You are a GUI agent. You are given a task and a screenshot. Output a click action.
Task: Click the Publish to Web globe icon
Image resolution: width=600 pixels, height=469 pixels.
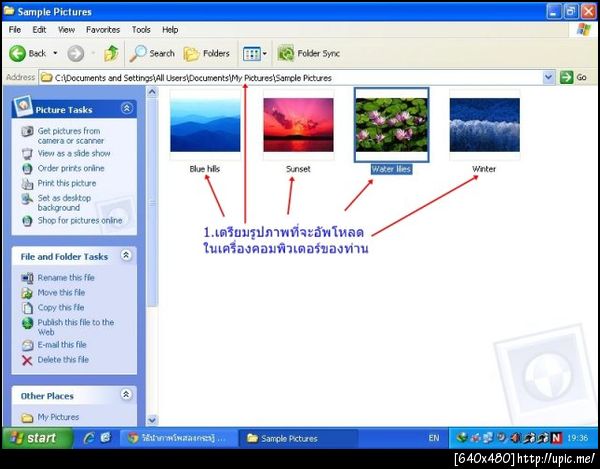[27, 323]
